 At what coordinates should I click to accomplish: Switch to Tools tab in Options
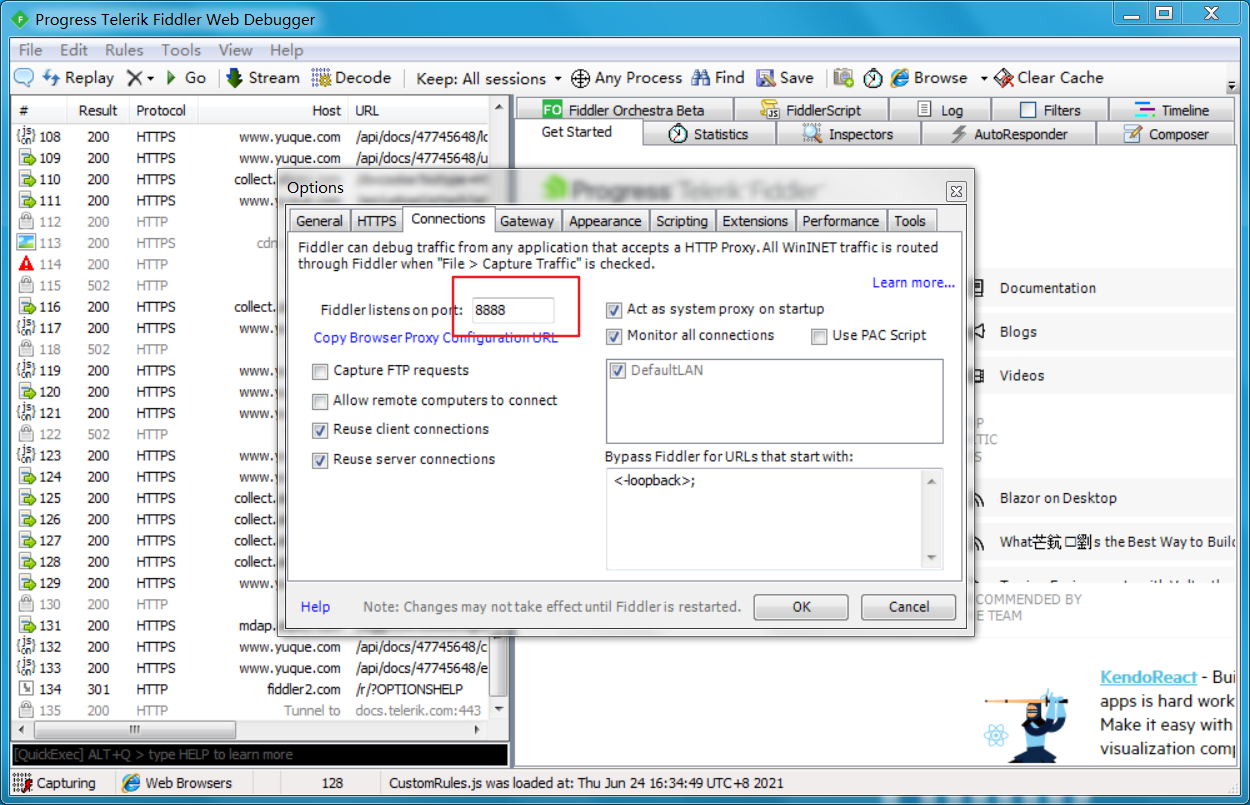(x=910, y=221)
